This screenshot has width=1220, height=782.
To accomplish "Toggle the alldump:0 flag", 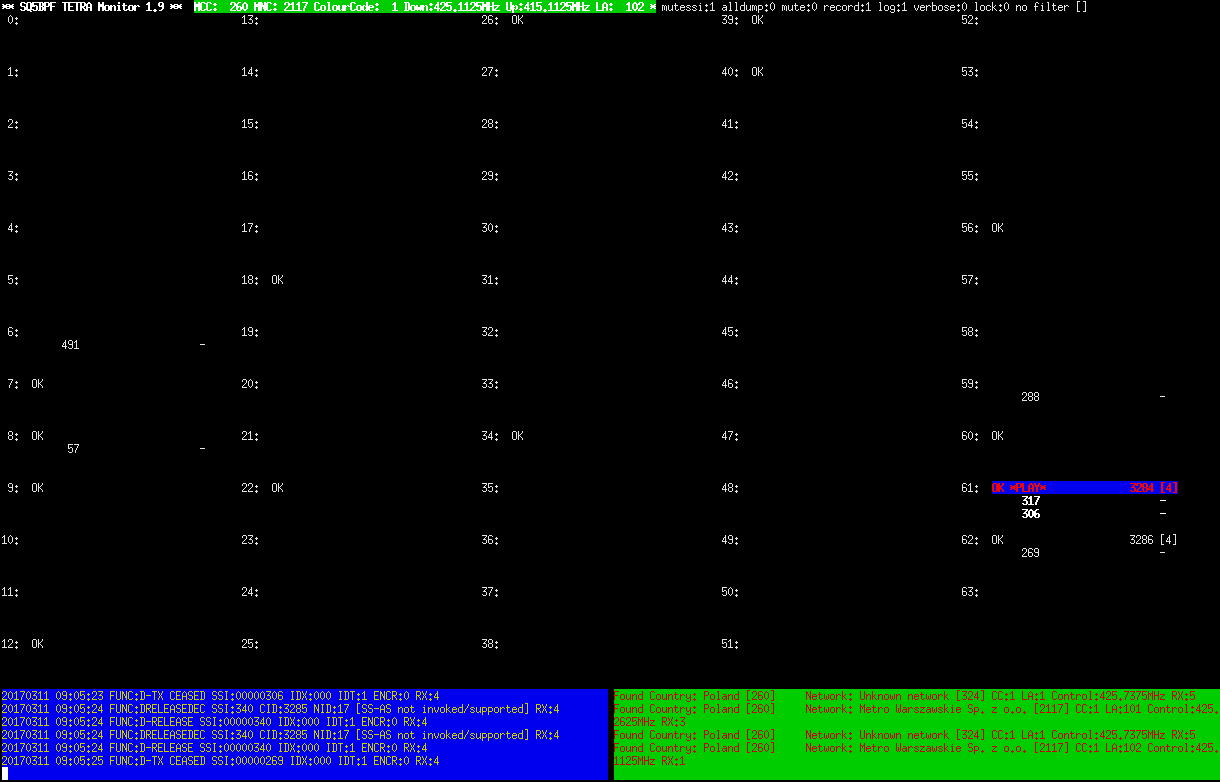I will tap(749, 7).
